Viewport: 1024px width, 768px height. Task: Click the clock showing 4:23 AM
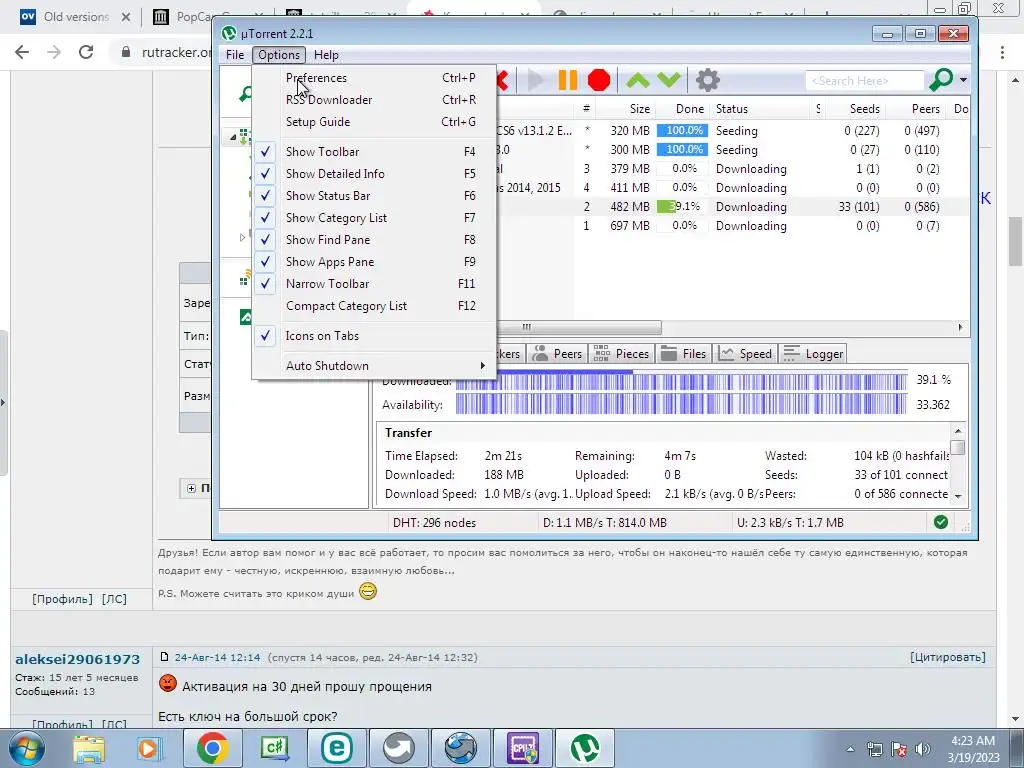coord(972,741)
